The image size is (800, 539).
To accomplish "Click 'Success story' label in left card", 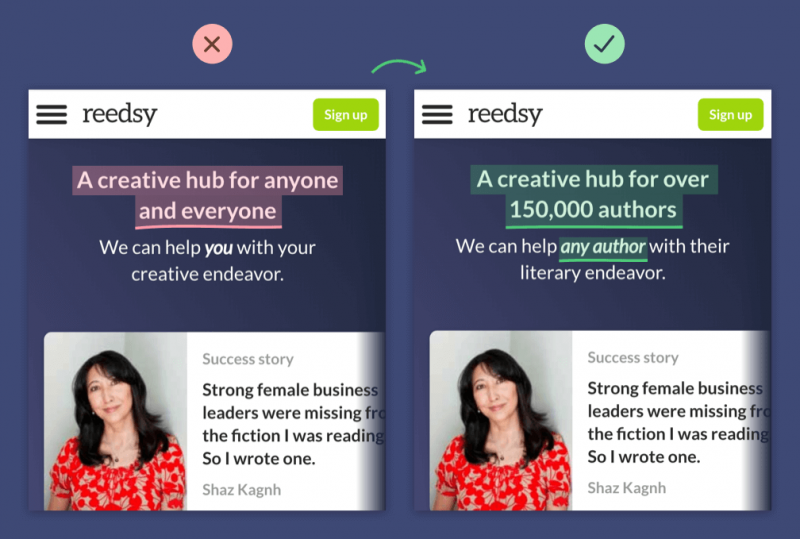I will click(248, 359).
